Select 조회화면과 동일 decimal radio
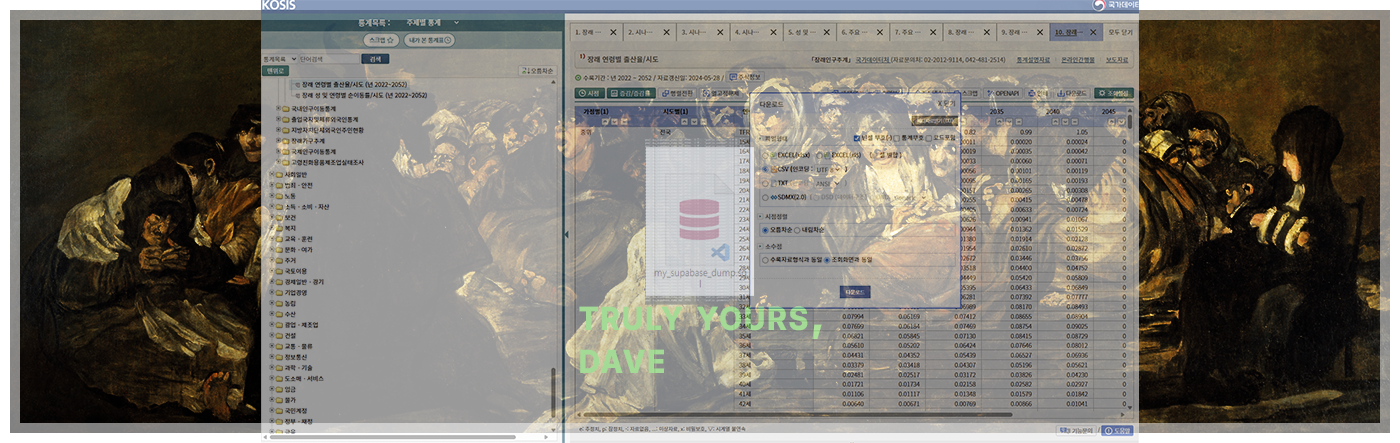The width and height of the screenshot is (1400, 443). point(827,260)
